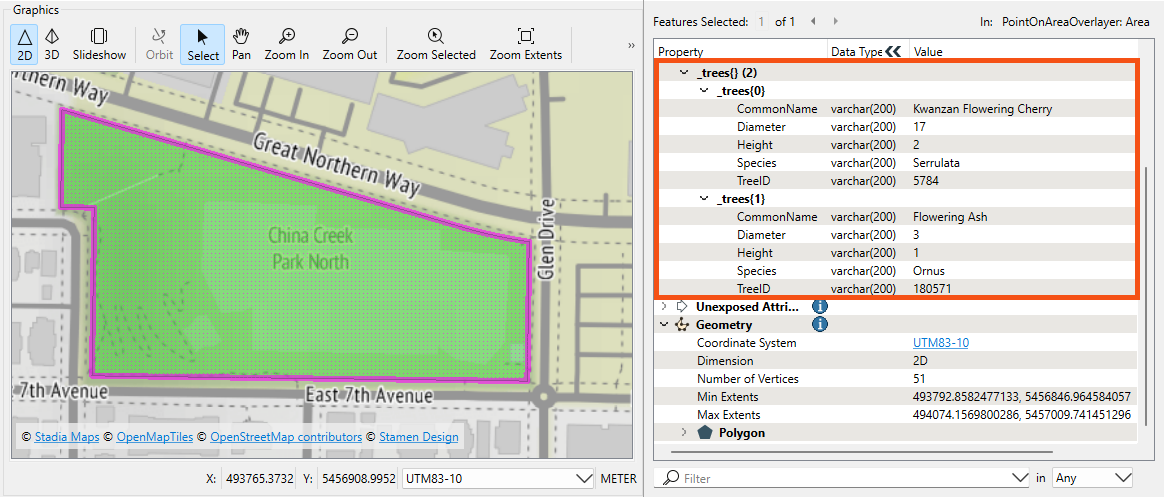Activate the Pan hand tool
The width and height of the screenshot is (1164, 497).
point(241,44)
